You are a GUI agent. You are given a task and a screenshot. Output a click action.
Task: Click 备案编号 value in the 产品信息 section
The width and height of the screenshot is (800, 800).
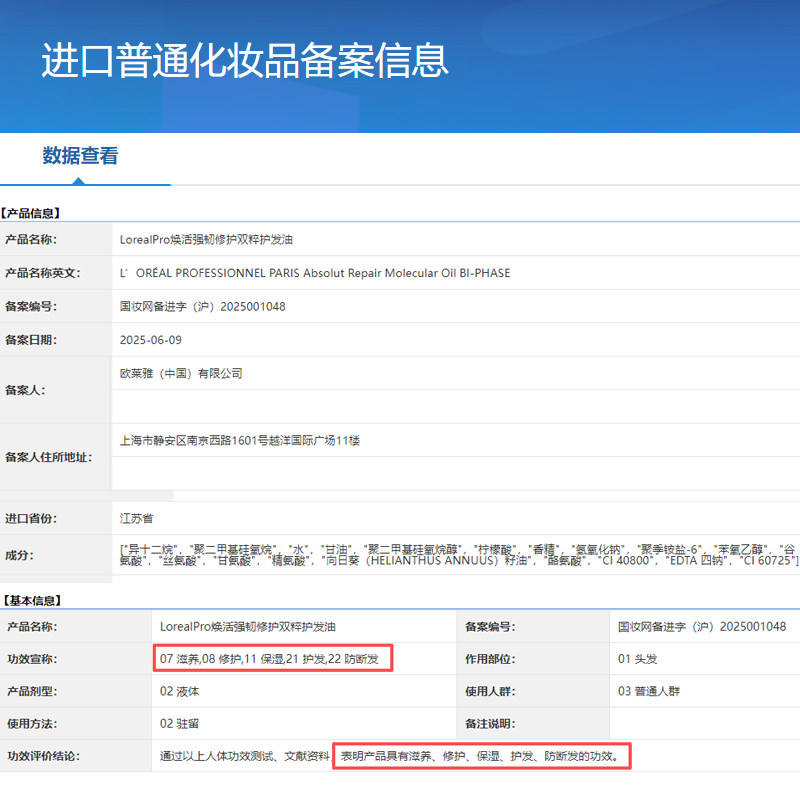[203, 307]
